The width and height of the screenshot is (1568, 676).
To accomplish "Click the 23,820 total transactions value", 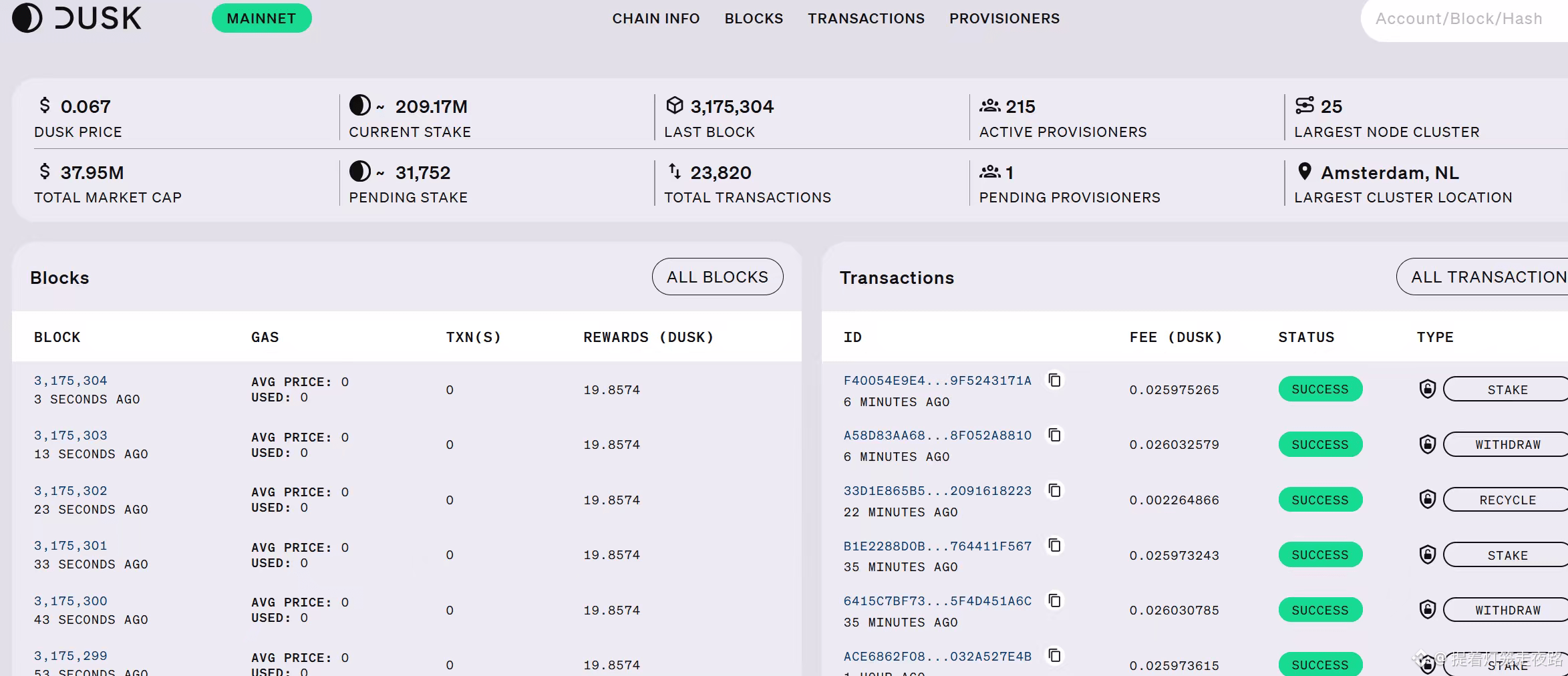I will 720,172.
